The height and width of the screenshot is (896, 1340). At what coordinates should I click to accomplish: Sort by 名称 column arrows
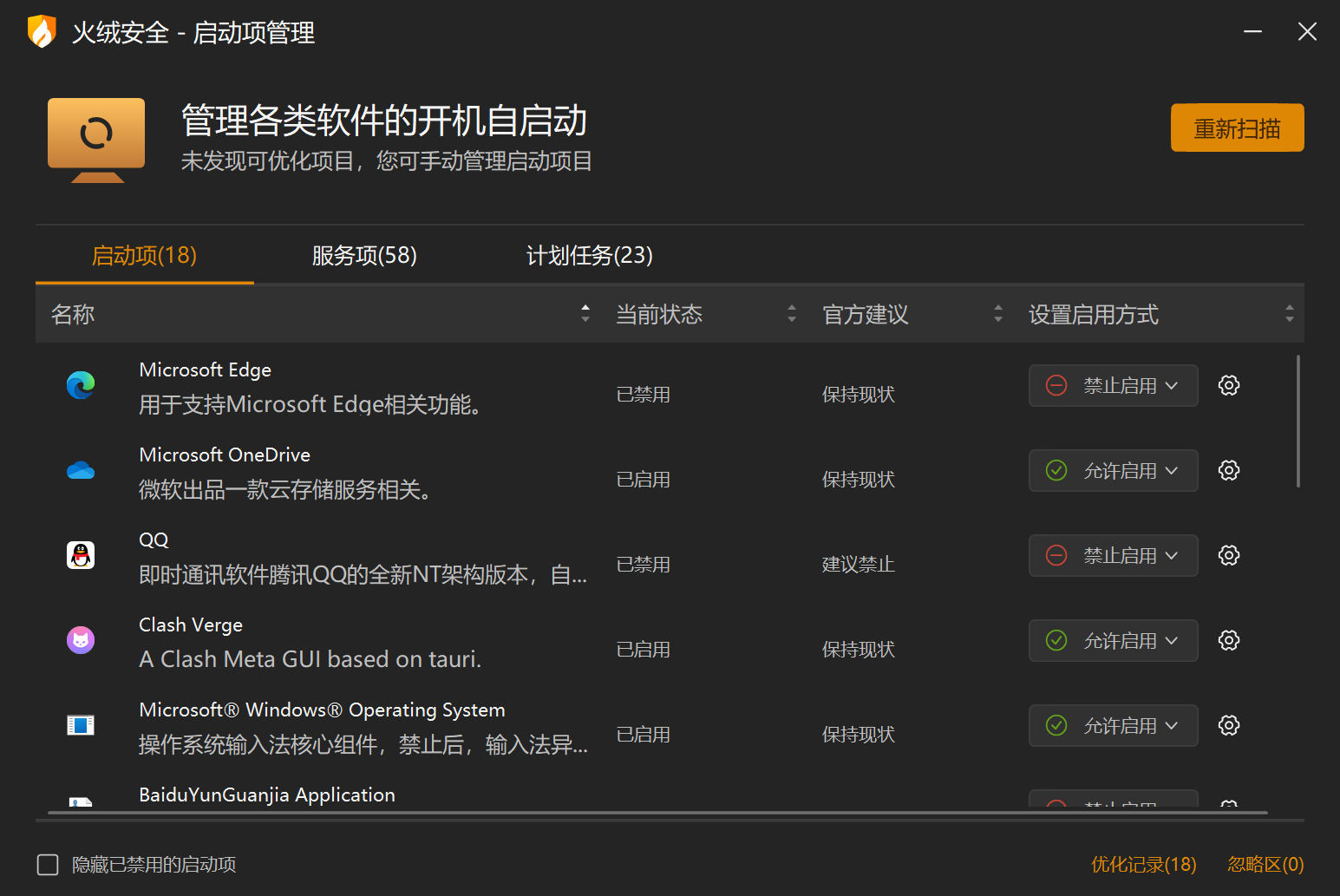(x=585, y=314)
